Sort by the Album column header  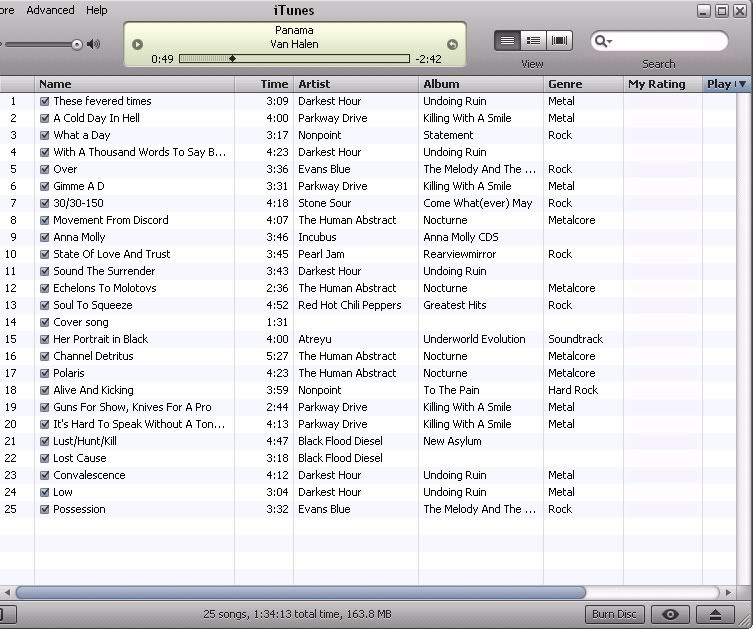pos(481,84)
